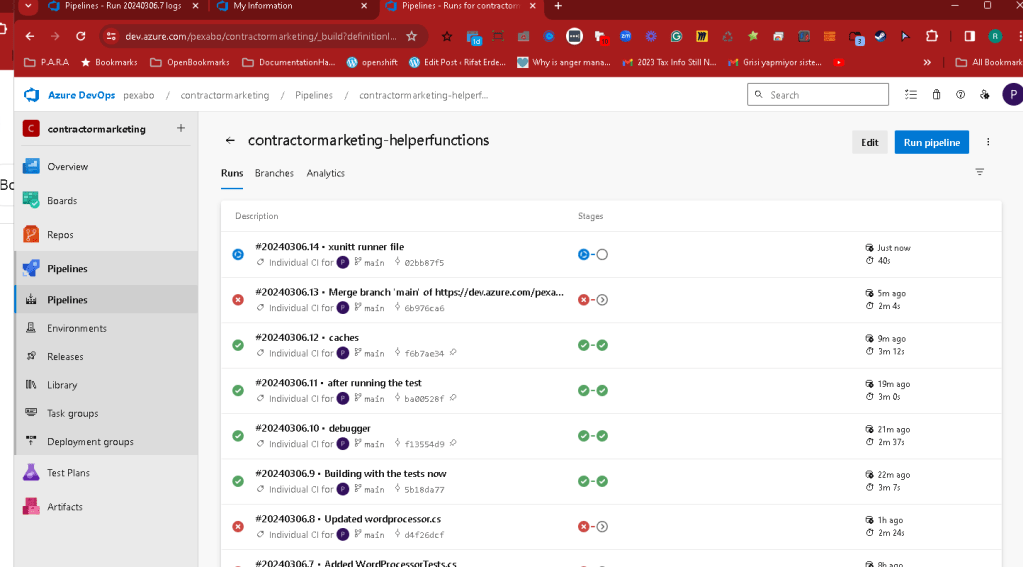The width and height of the screenshot is (1023, 567).
Task: Open the help question mark icon
Action: pyautogui.click(x=960, y=95)
